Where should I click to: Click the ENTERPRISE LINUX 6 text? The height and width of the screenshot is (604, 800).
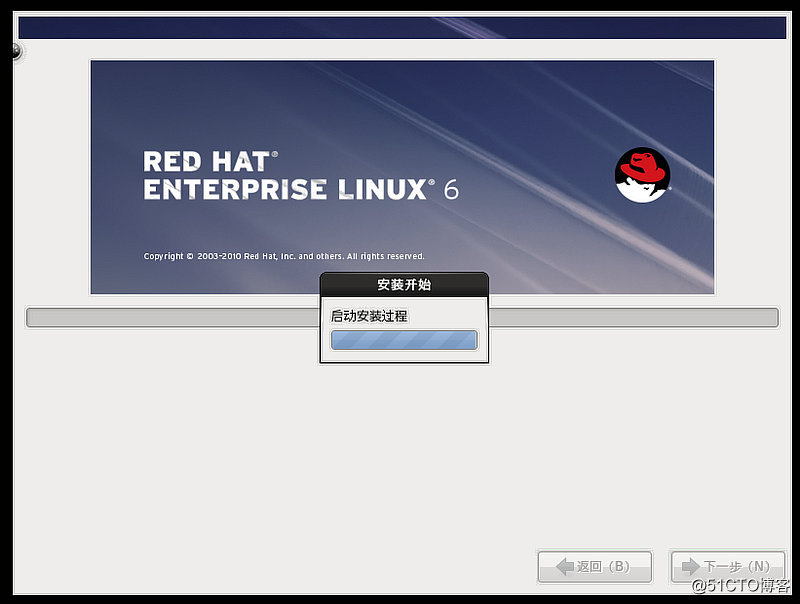click(301, 189)
